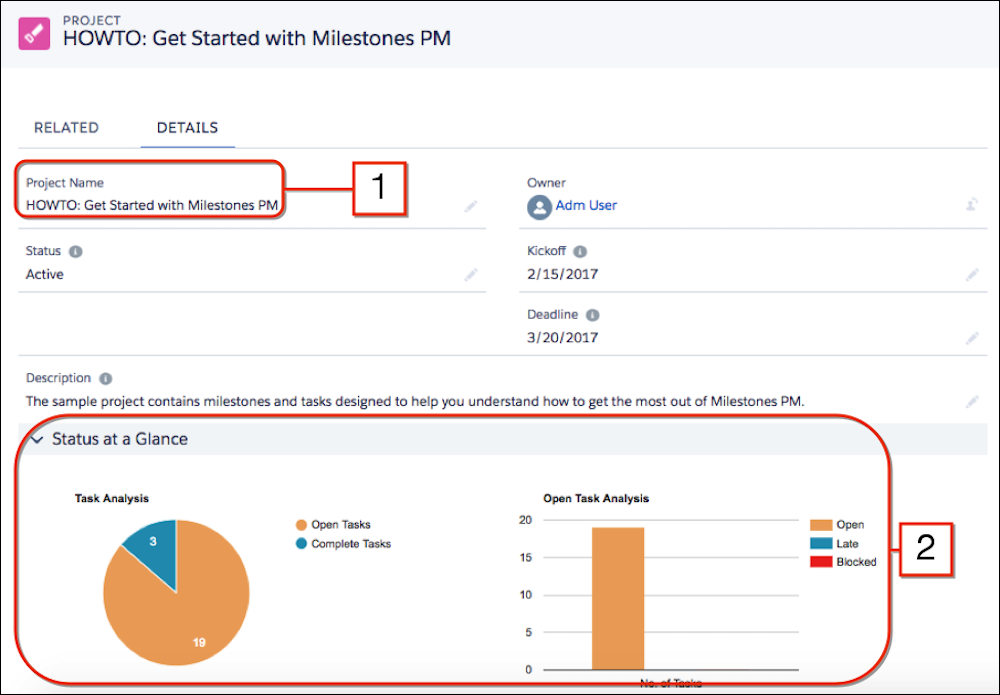Screen dimensions: 1000x695
Task: Click the Open Tasks legend dot
Action: [x=302, y=525]
